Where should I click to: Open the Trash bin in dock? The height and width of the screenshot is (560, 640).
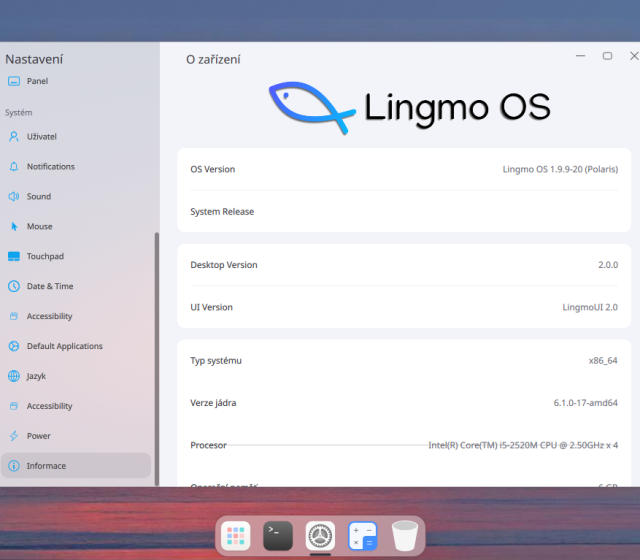405,536
